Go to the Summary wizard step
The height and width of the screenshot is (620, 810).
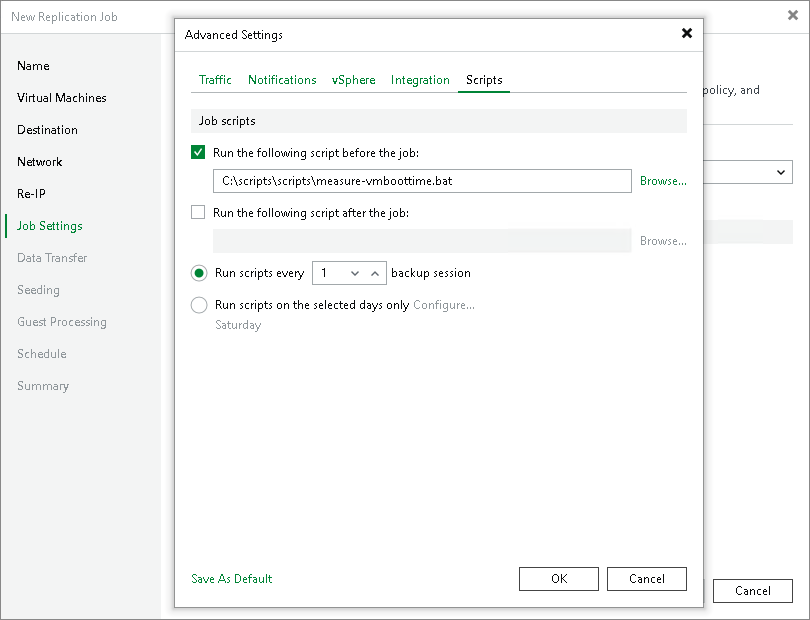42,386
